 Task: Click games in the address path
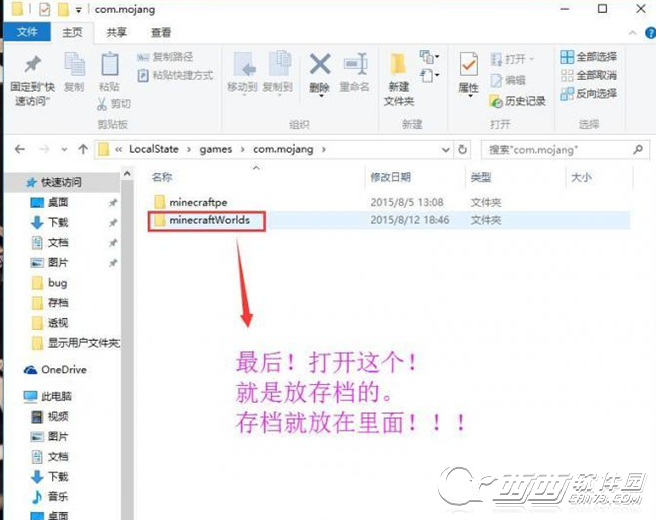(x=215, y=149)
